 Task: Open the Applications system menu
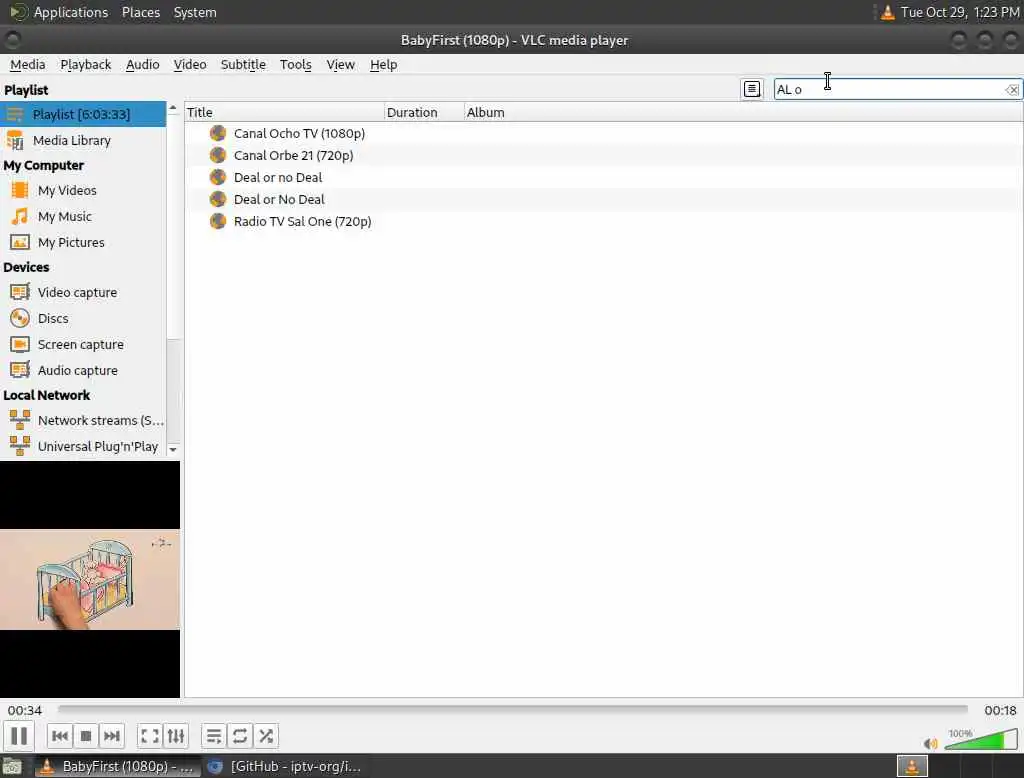71,12
